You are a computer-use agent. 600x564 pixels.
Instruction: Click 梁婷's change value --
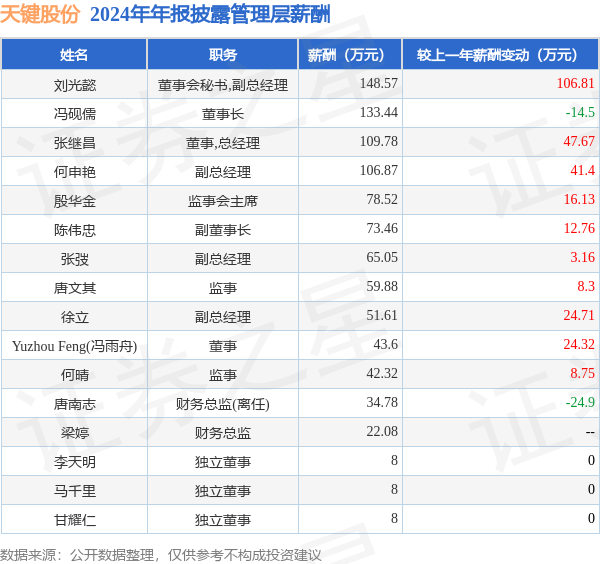click(x=590, y=432)
